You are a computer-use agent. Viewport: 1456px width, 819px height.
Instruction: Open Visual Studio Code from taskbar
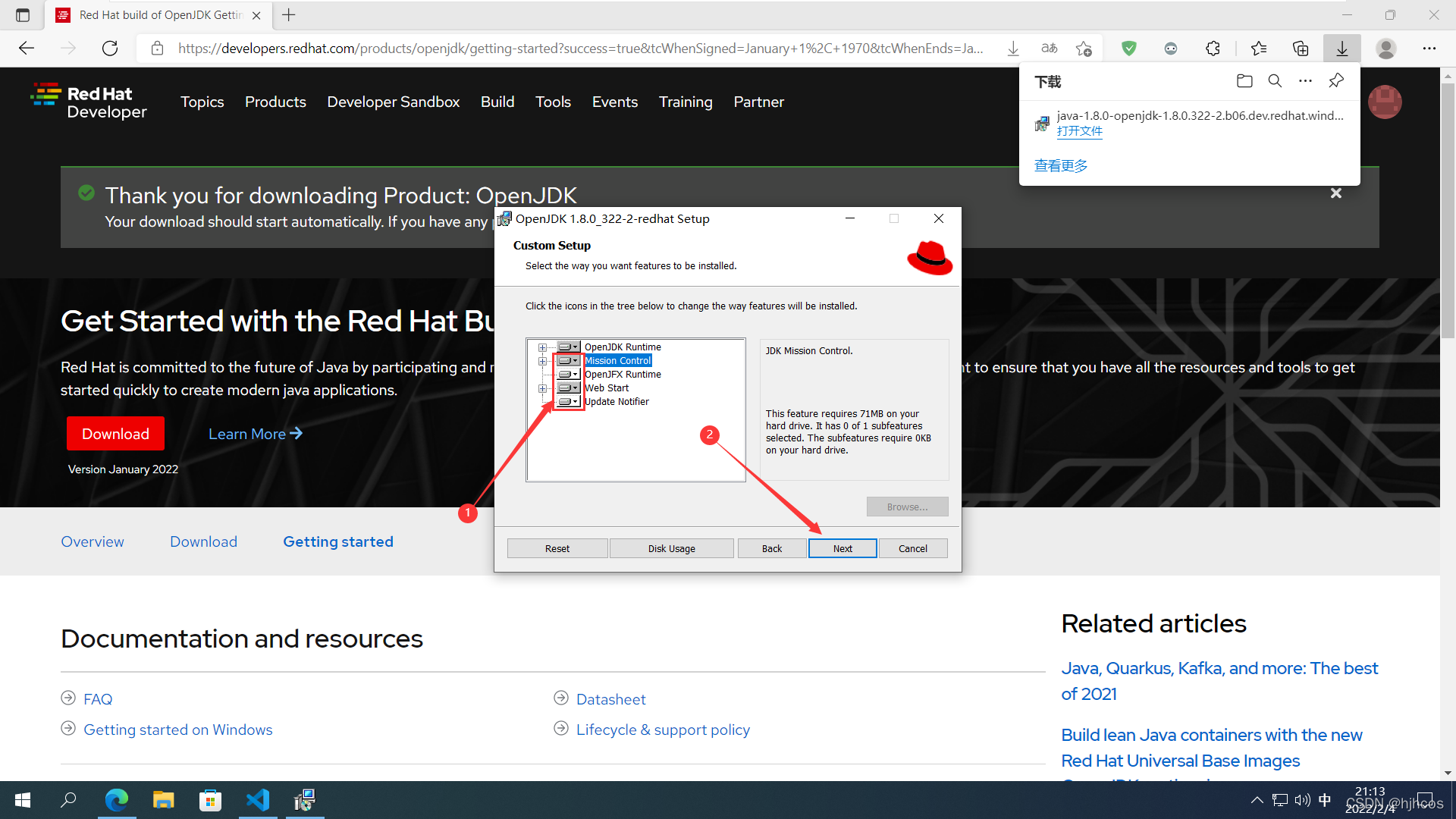click(258, 800)
